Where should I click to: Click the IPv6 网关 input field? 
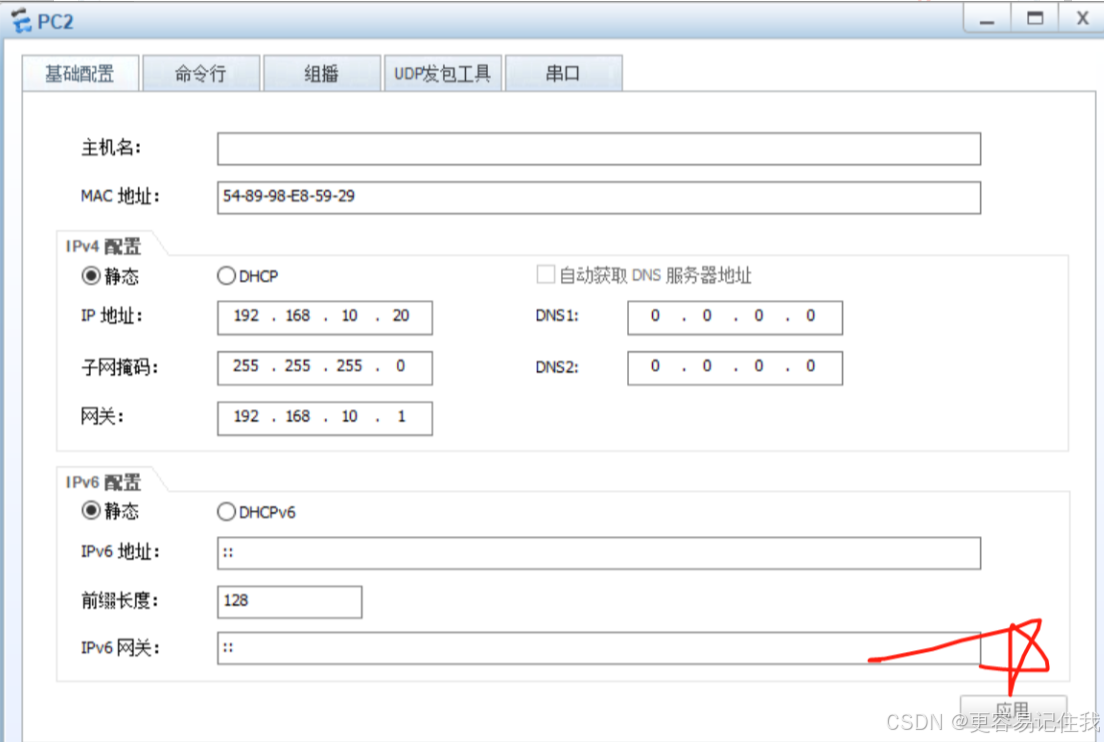598,648
